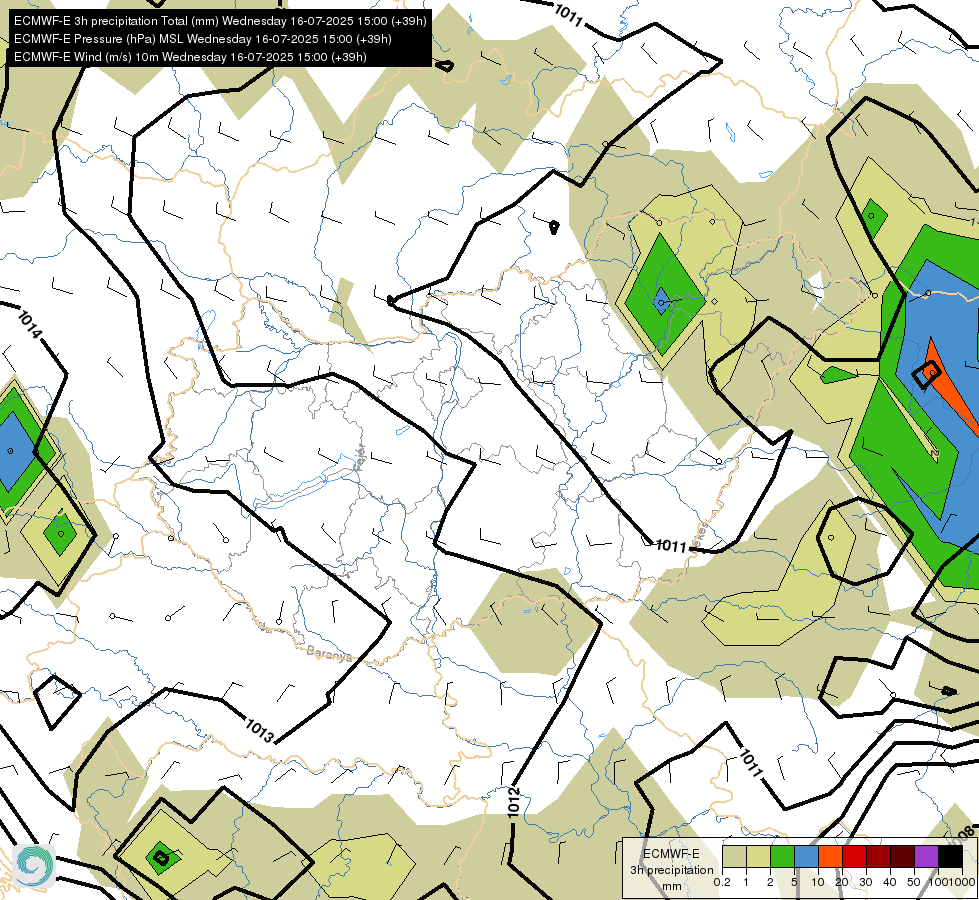Select the khaki 0.2–1 mm legend swatch
The height and width of the screenshot is (900, 979).
coord(734,856)
